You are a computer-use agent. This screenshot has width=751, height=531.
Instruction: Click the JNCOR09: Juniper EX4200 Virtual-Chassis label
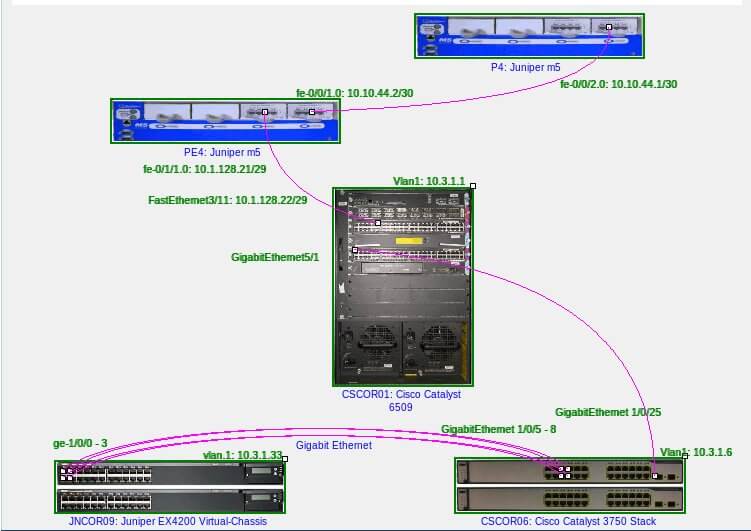pyautogui.click(x=168, y=521)
